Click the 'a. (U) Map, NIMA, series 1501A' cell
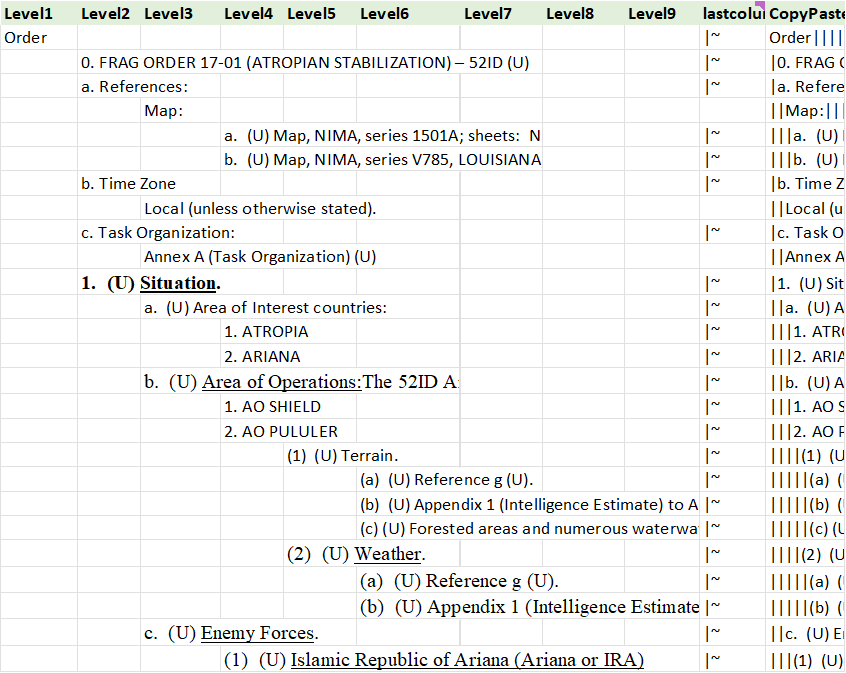Screen dimensions: 846x673 pyautogui.click(x=382, y=135)
